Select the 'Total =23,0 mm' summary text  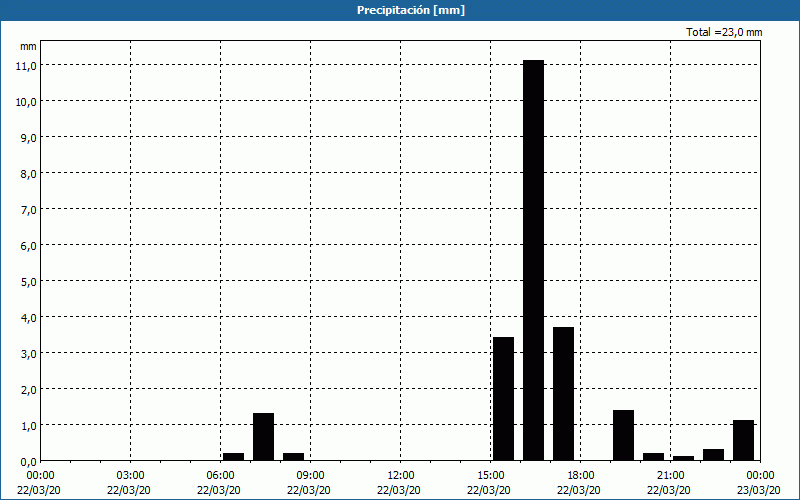pos(724,32)
